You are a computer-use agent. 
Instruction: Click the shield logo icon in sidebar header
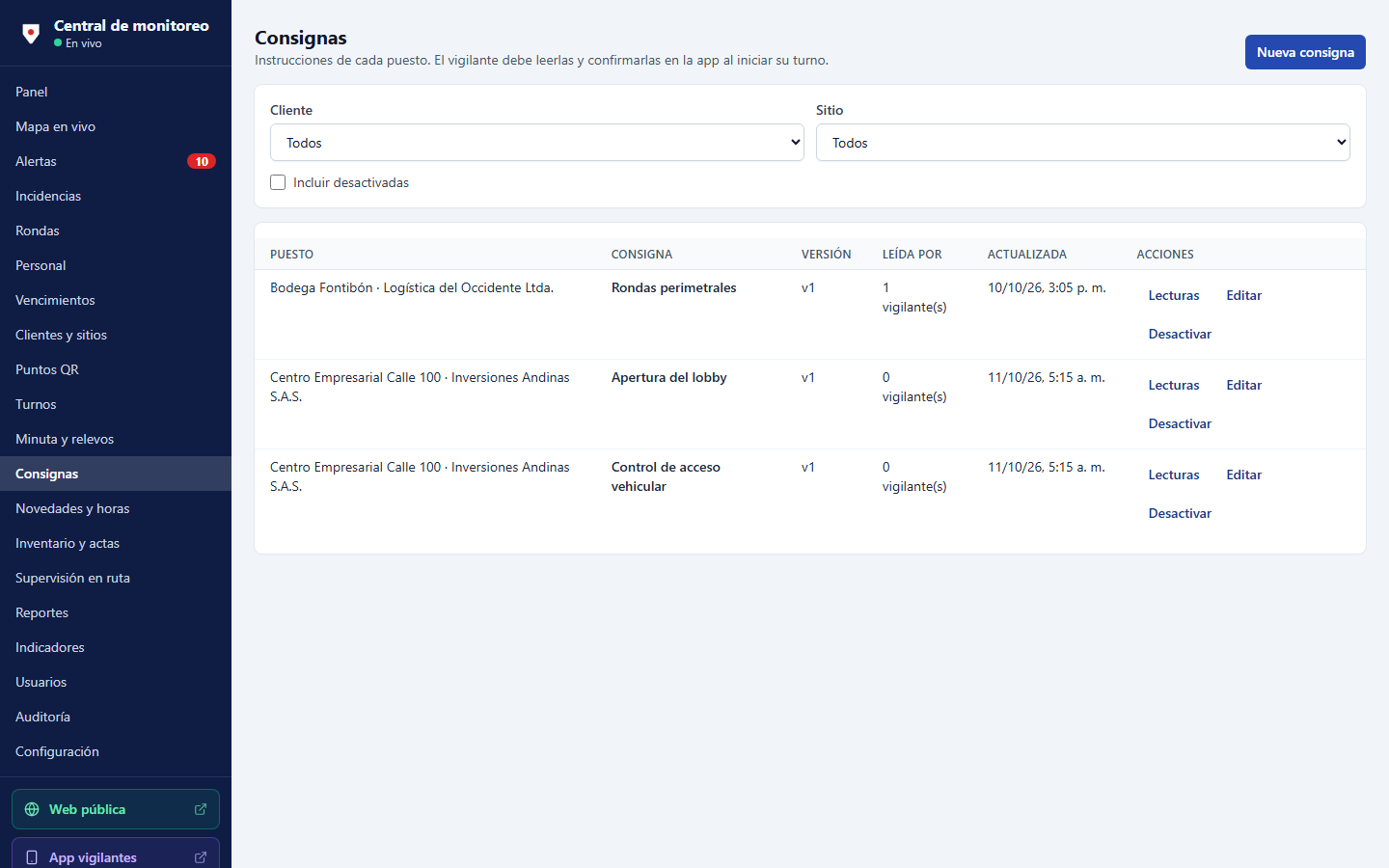pos(31,34)
